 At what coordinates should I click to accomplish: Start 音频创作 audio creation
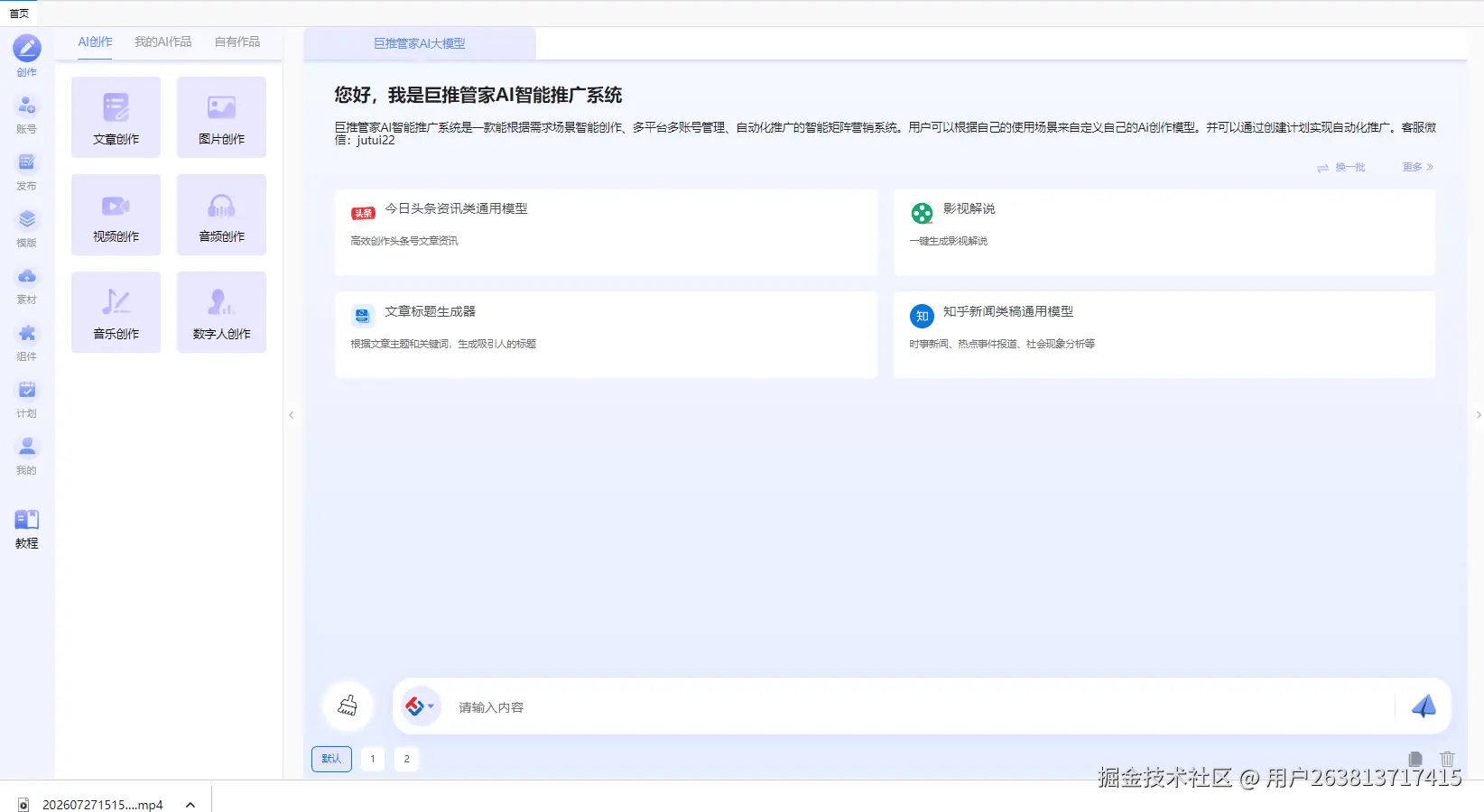pyautogui.click(x=222, y=215)
